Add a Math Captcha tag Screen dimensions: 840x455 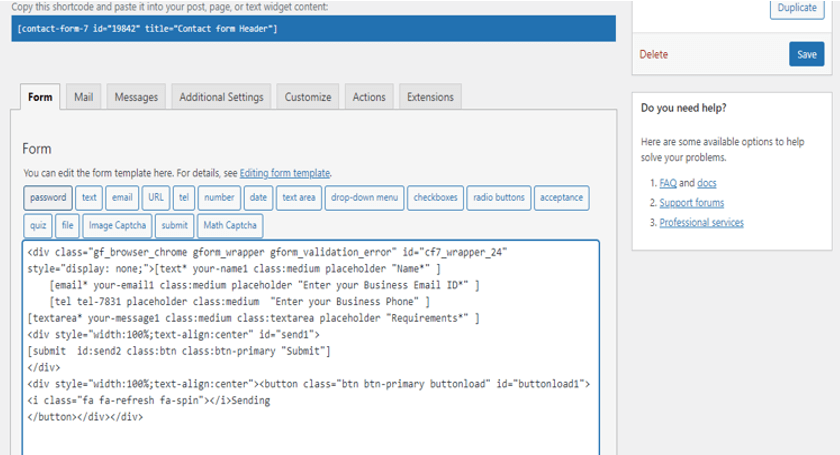pyautogui.click(x=229, y=225)
